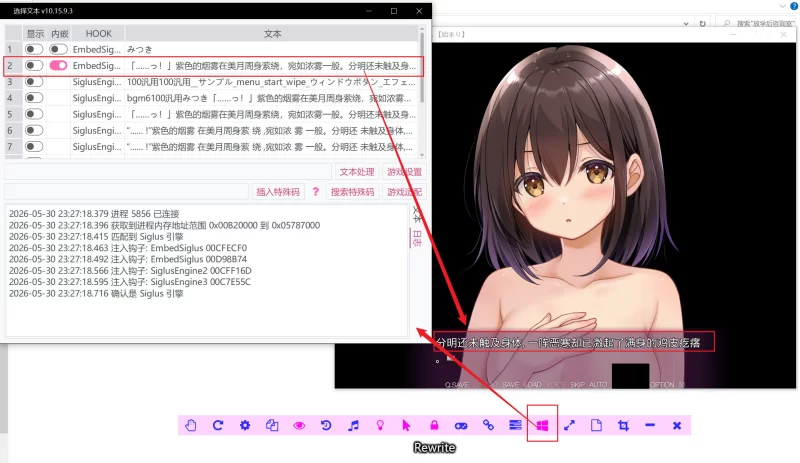Click the X icon in translator toolbar
The image size is (800, 463).
point(677,425)
